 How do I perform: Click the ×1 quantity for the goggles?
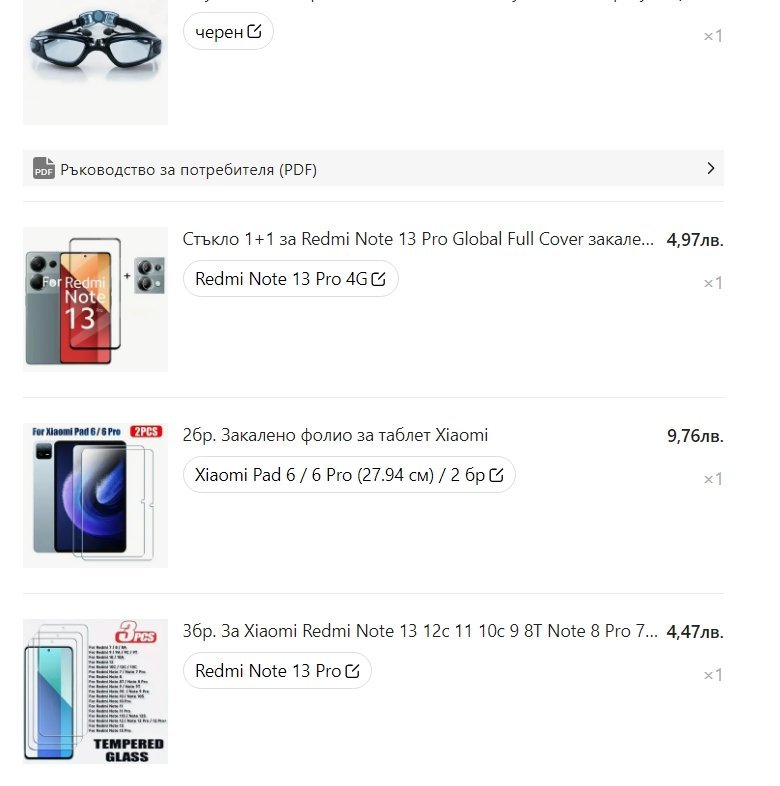713,36
